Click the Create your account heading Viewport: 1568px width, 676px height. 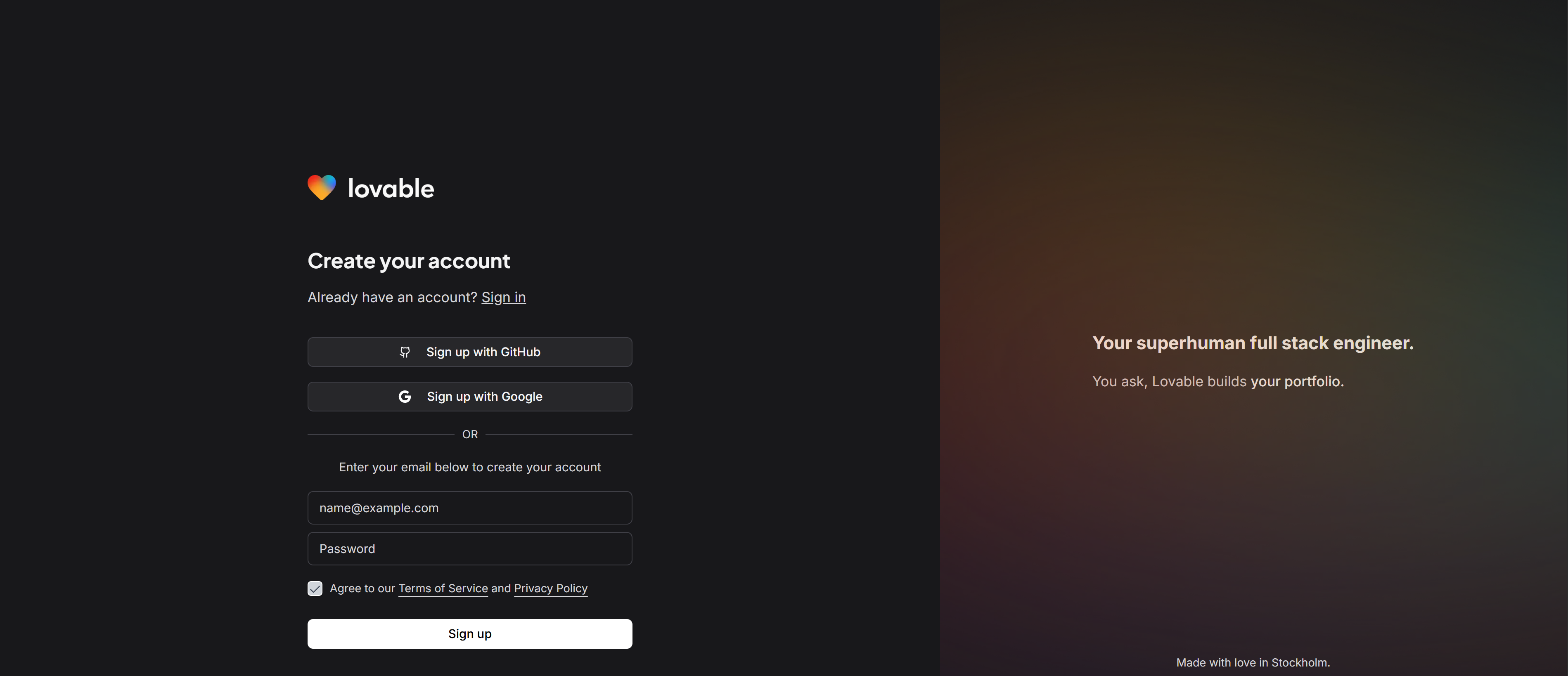[408, 261]
